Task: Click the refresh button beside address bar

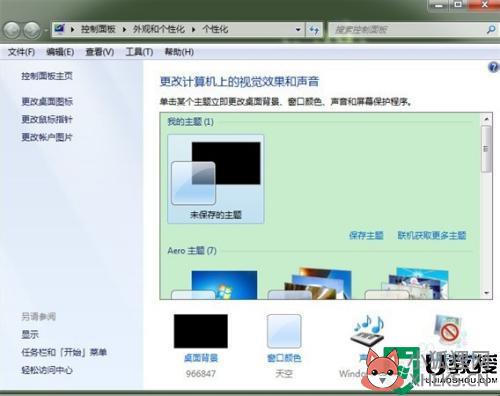Action: pyautogui.click(x=314, y=30)
